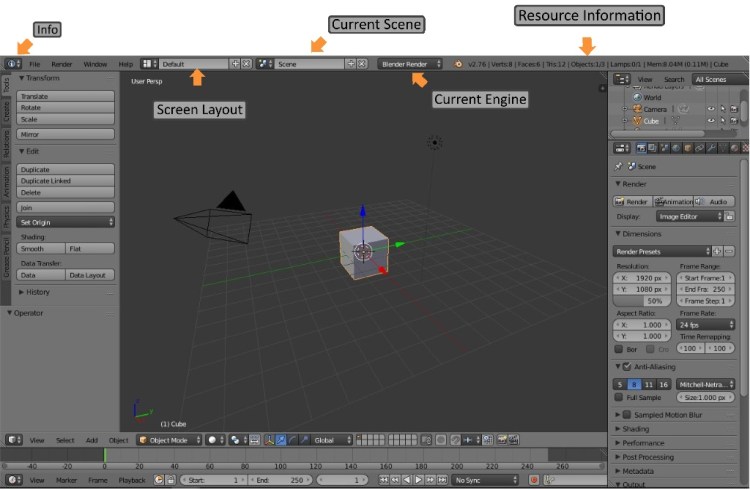Enable the Sampled Motion Blur checkbox
Screen dimensions: 750x490
tap(627, 414)
